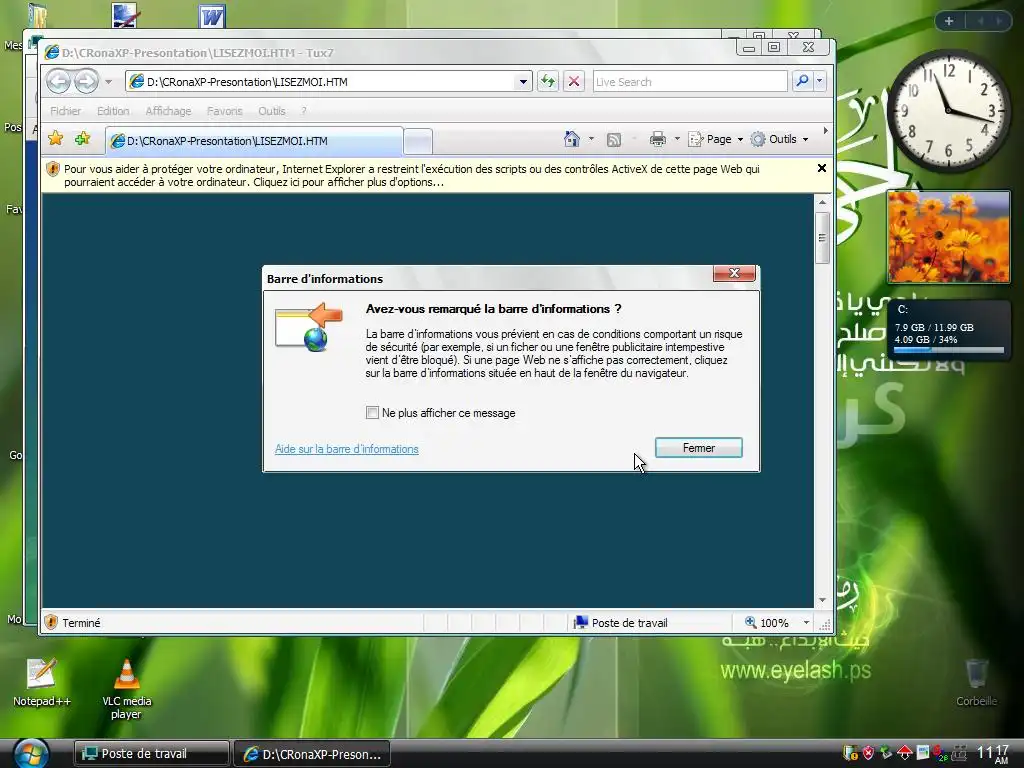Click the analog clock gadget
This screenshot has height=768, width=1024.
click(x=948, y=110)
